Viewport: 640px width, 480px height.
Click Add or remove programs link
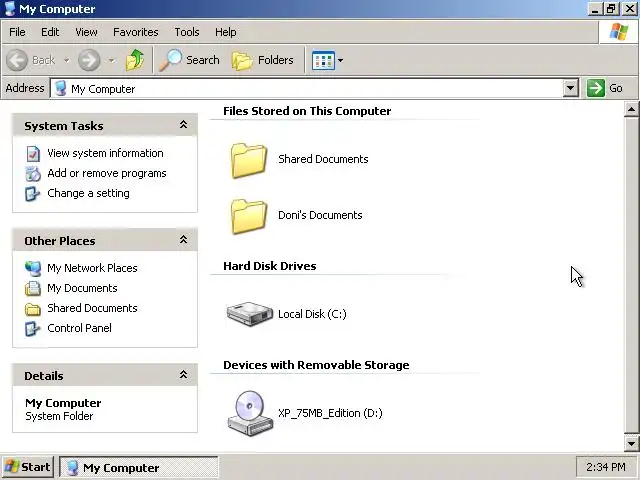click(x=107, y=173)
